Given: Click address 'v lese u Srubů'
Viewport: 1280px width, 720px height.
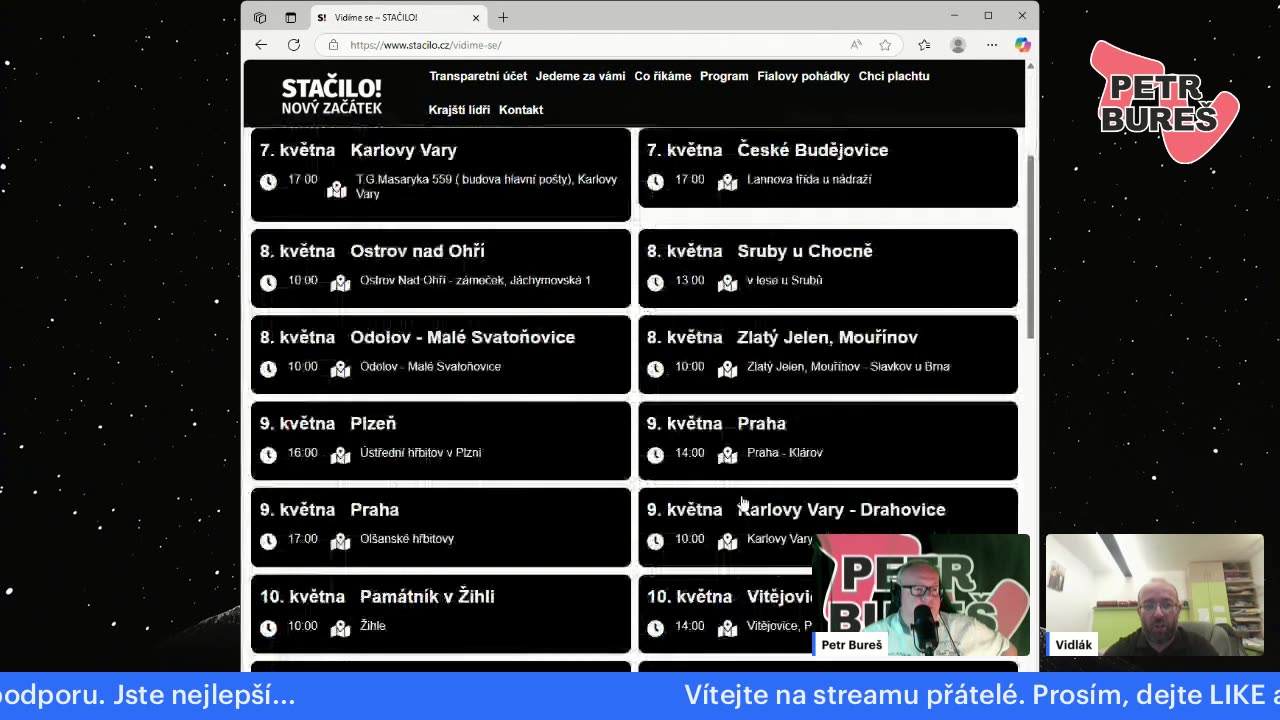Looking at the screenshot, I should pos(784,281).
